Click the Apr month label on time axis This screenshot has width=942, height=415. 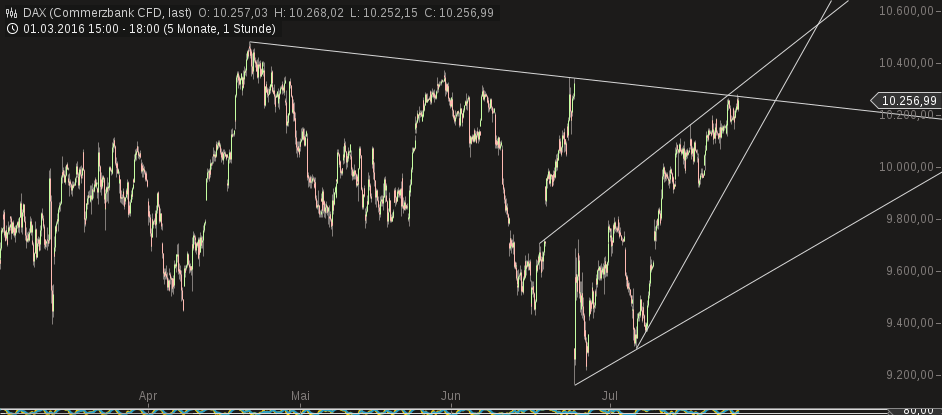(x=148, y=396)
